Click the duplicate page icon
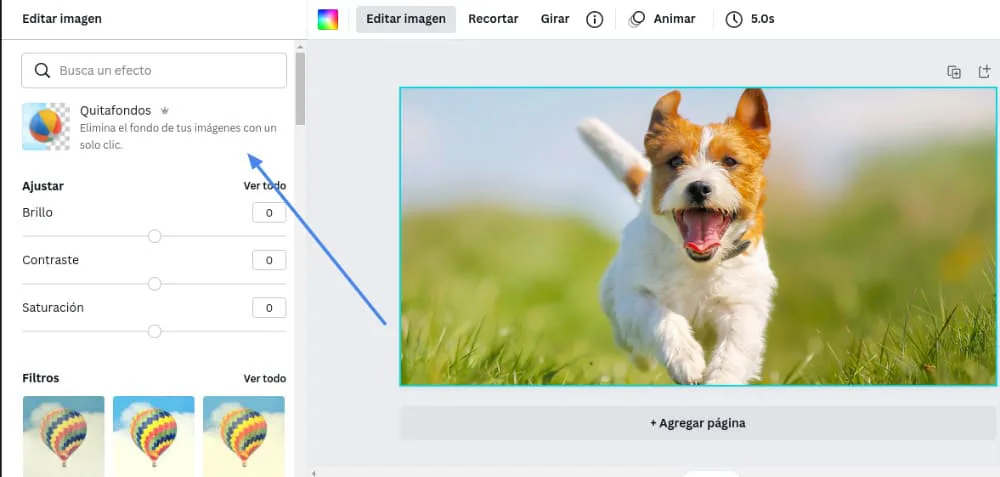The image size is (1000, 477). point(954,72)
